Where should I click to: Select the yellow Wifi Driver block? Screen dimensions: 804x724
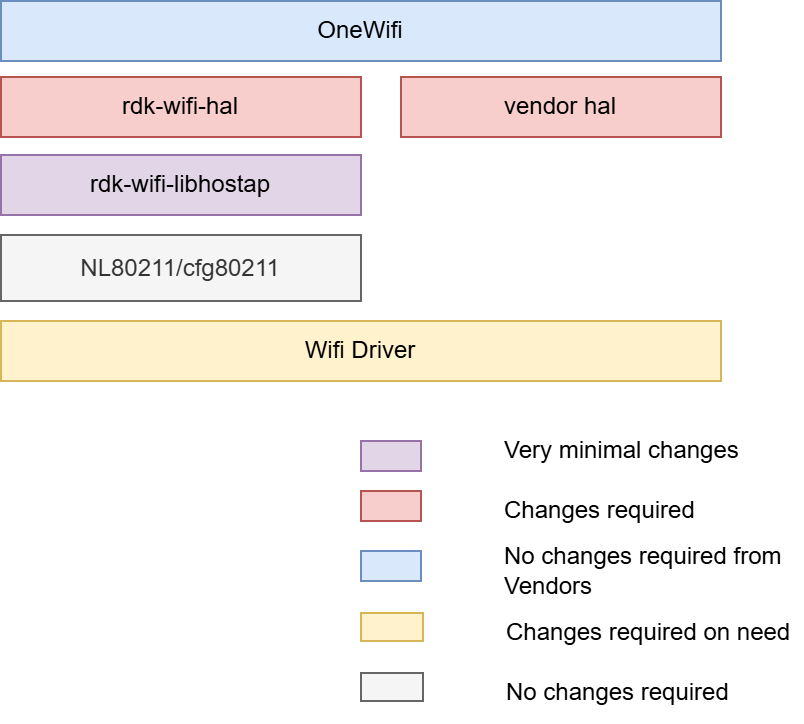[150, 351]
